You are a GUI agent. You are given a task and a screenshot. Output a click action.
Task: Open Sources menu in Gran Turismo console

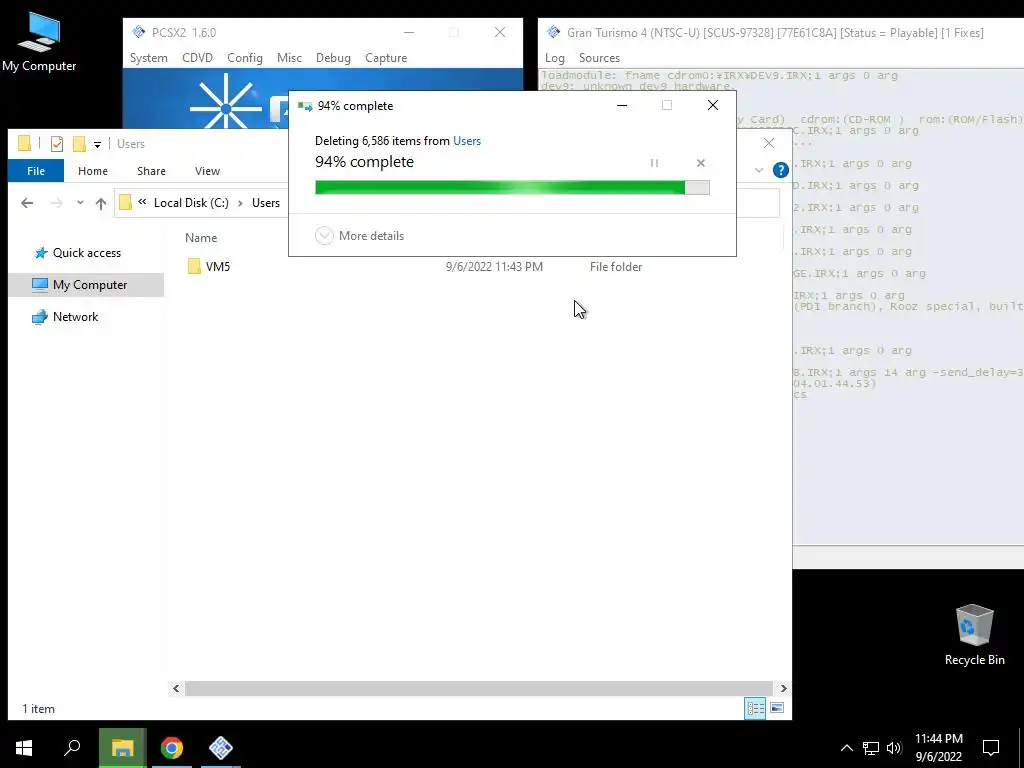599,57
